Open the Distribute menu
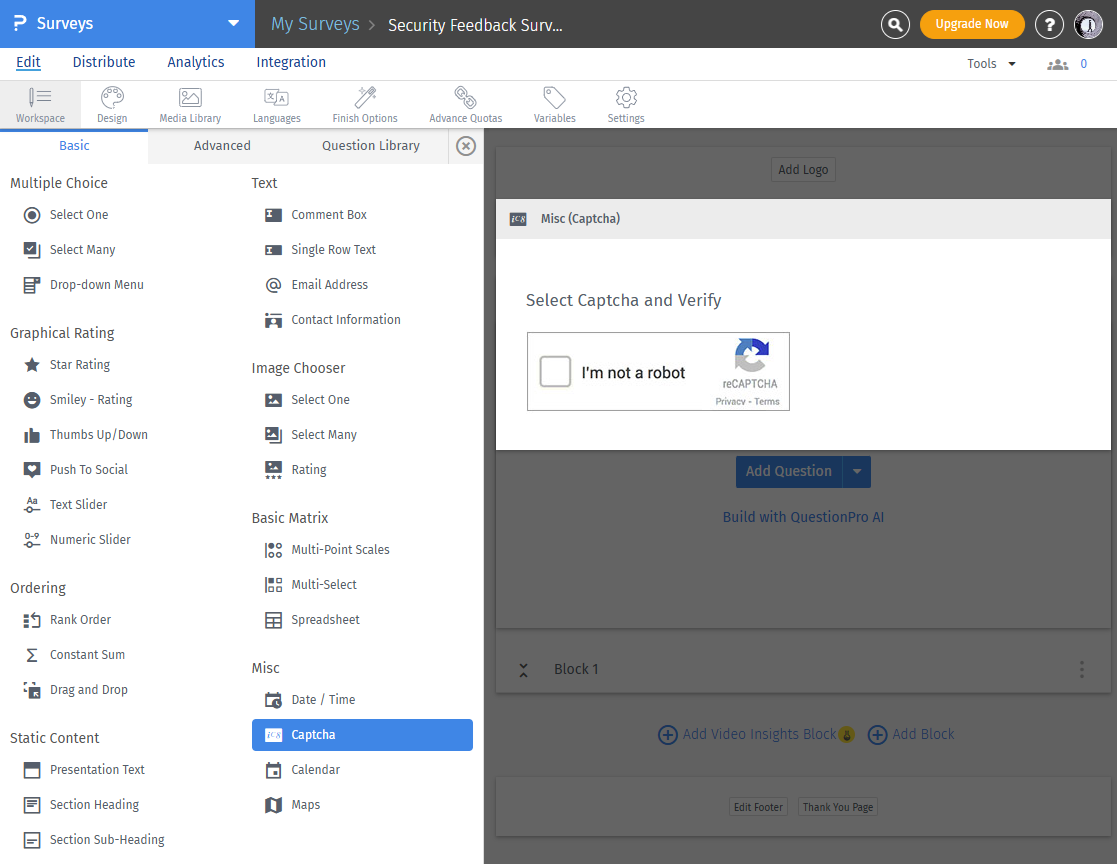This screenshot has height=864, width=1117. tap(104, 63)
